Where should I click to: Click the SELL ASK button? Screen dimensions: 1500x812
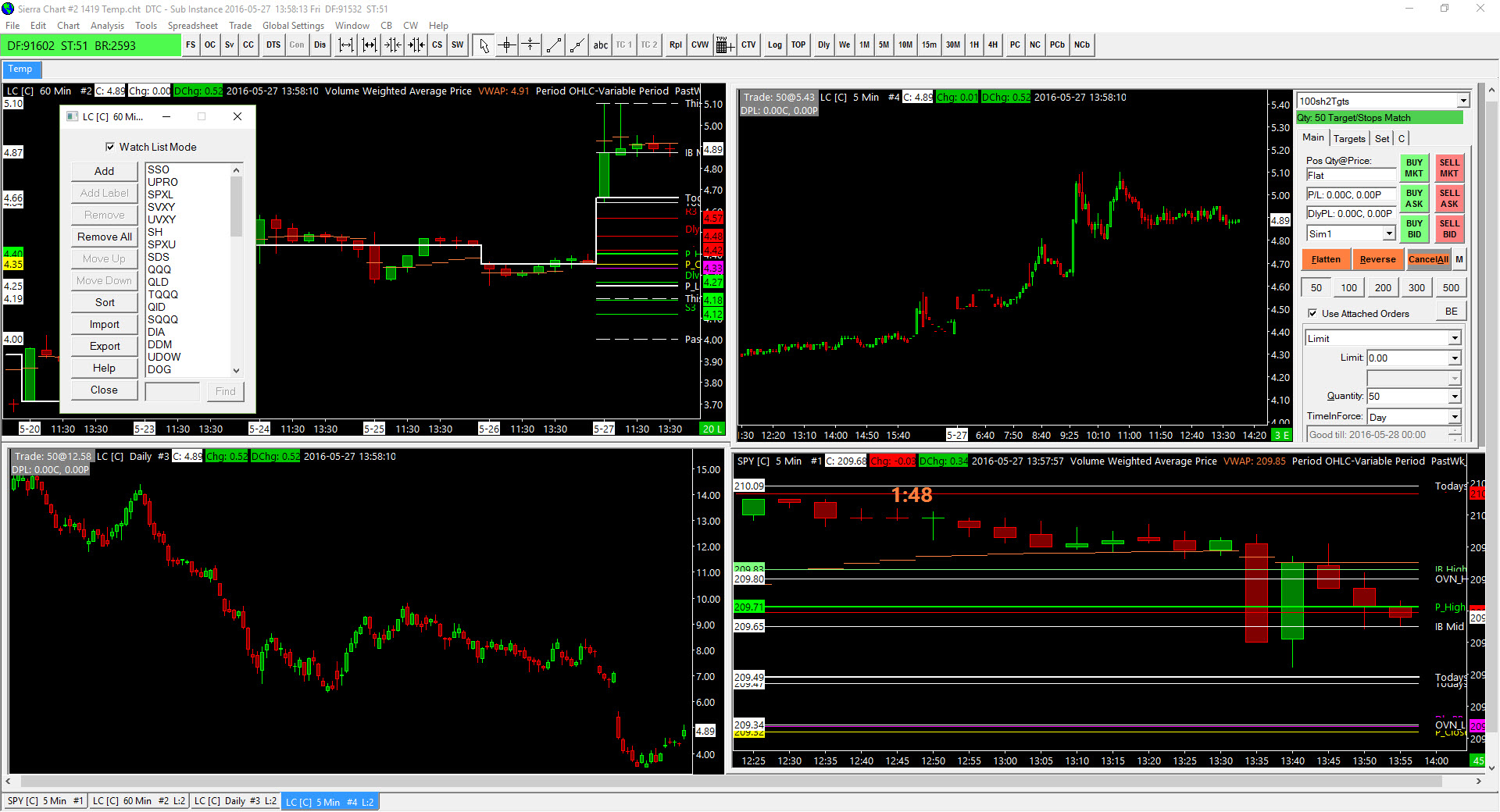[1449, 199]
